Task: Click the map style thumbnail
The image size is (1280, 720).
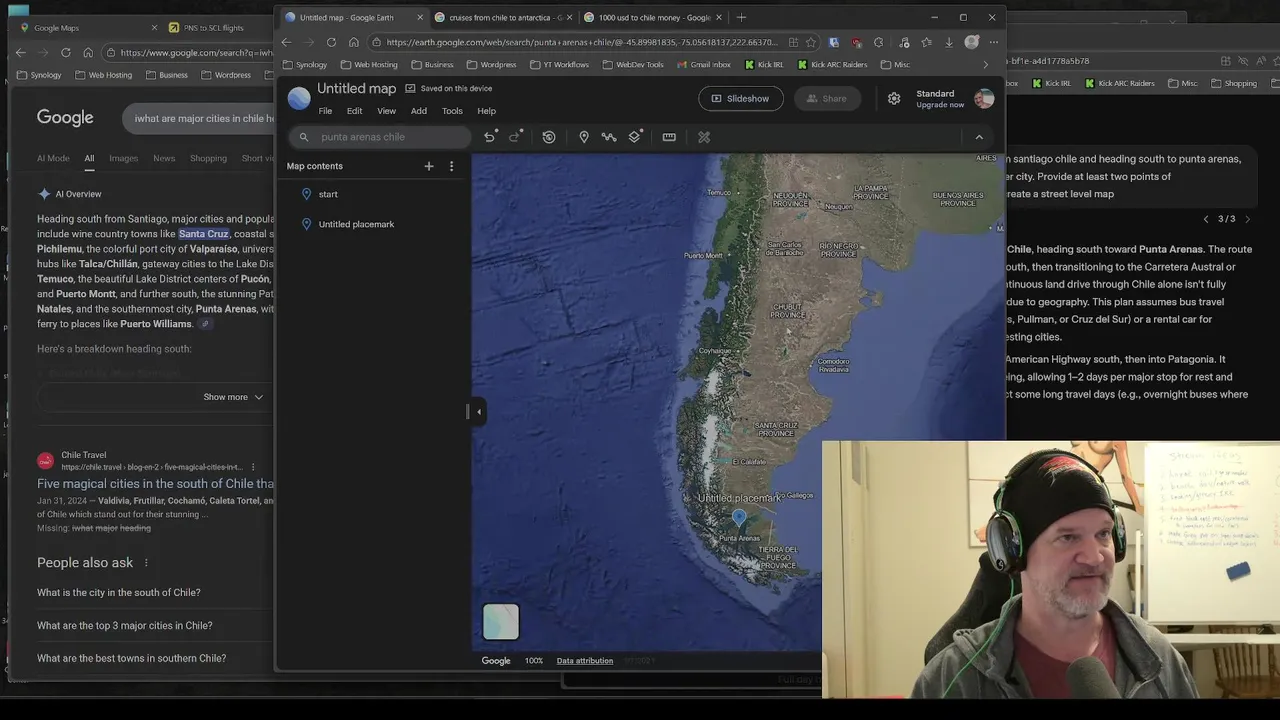Action: coord(501,621)
